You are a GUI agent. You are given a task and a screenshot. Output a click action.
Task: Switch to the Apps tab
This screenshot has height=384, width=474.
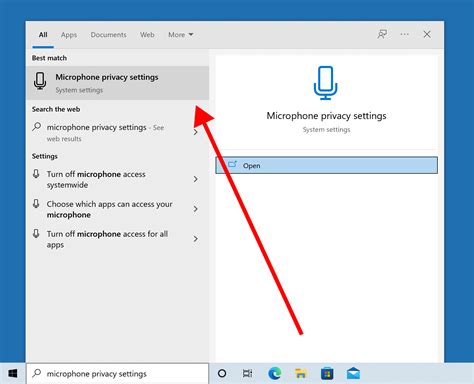tap(69, 35)
